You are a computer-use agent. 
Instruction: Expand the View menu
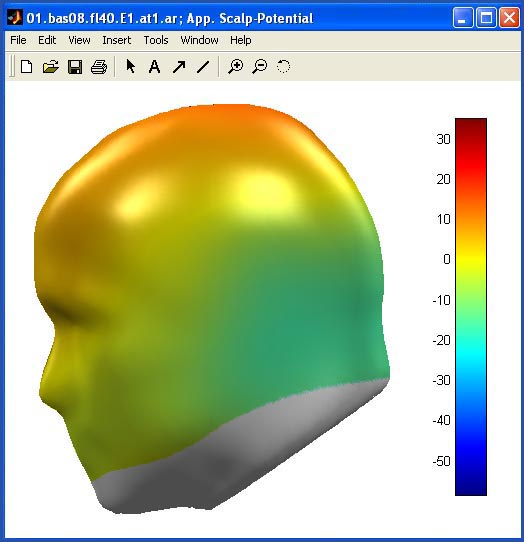pyautogui.click(x=79, y=40)
